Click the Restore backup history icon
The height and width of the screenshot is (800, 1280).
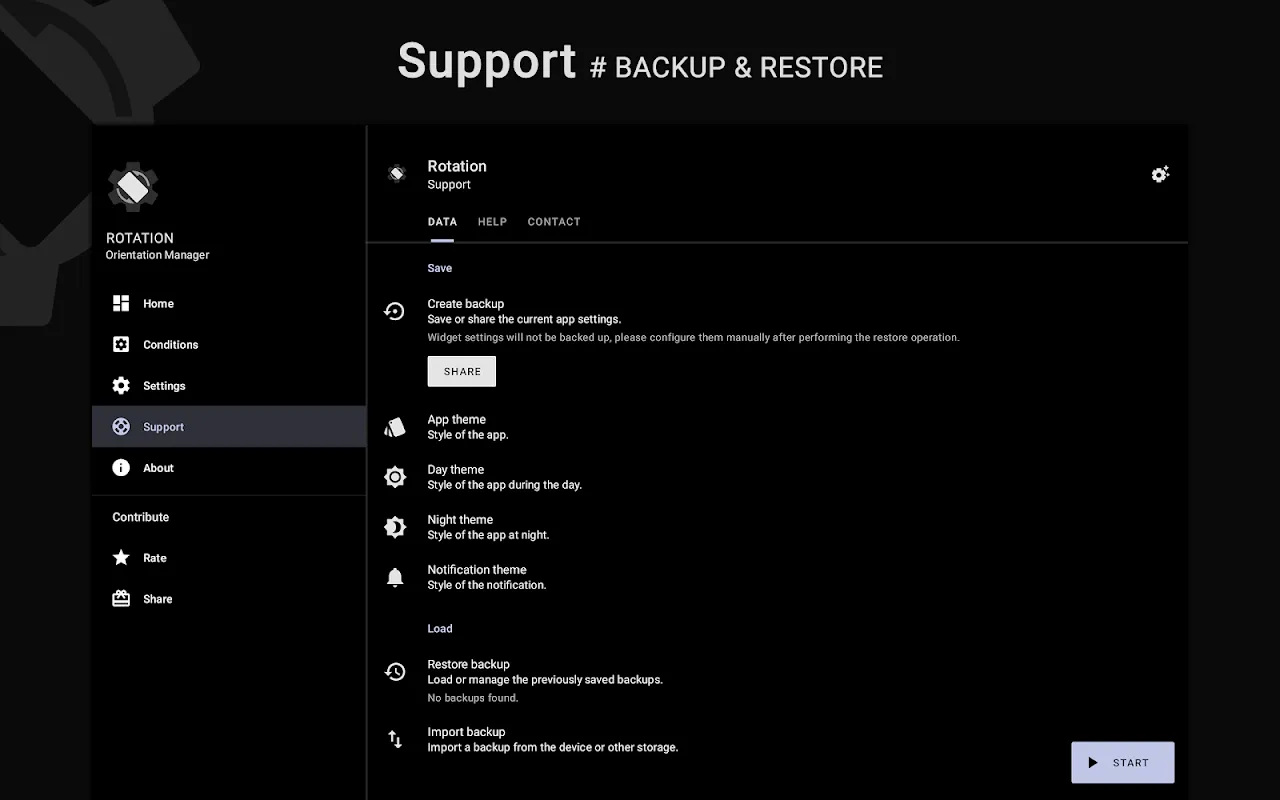pos(395,671)
